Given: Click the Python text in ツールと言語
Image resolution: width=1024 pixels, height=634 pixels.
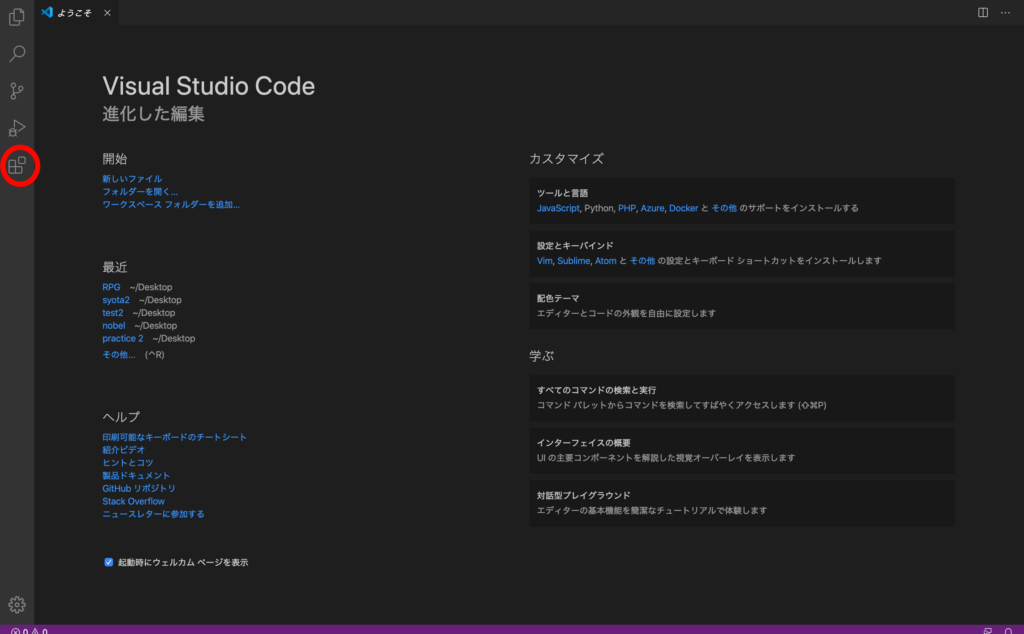Looking at the screenshot, I should pos(599,208).
